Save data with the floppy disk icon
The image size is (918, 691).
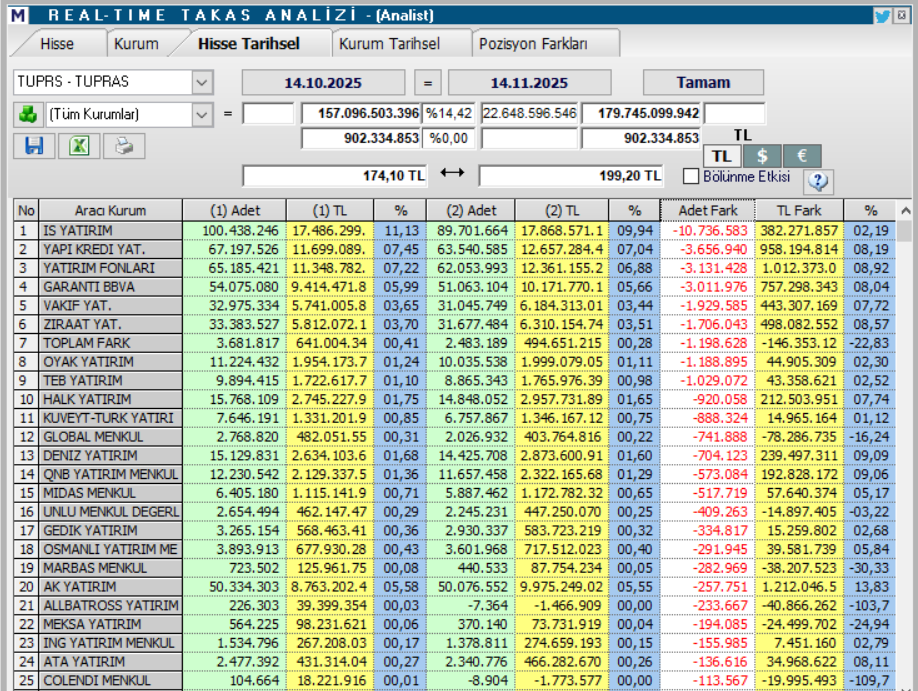(34, 146)
